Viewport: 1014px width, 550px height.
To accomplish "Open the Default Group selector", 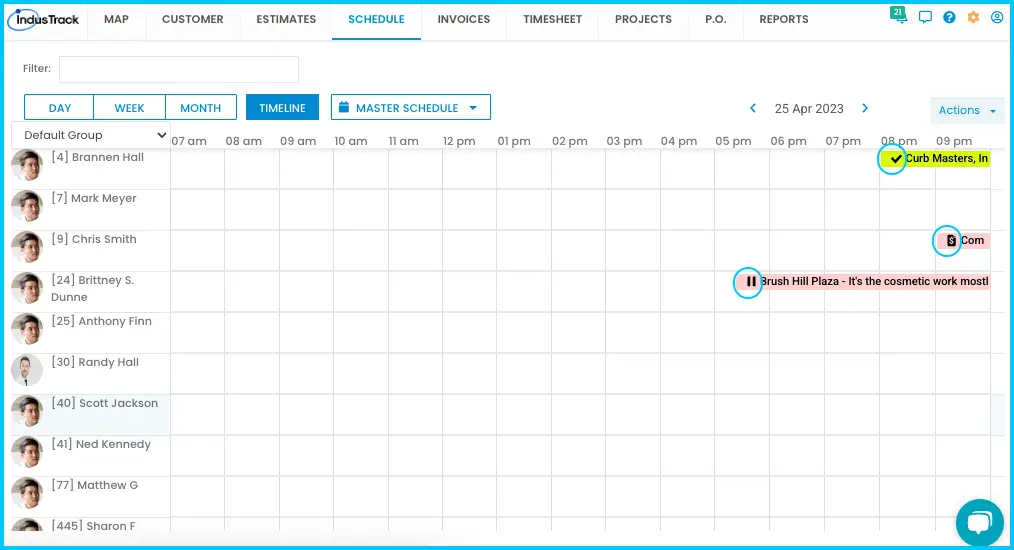I will tap(91, 135).
